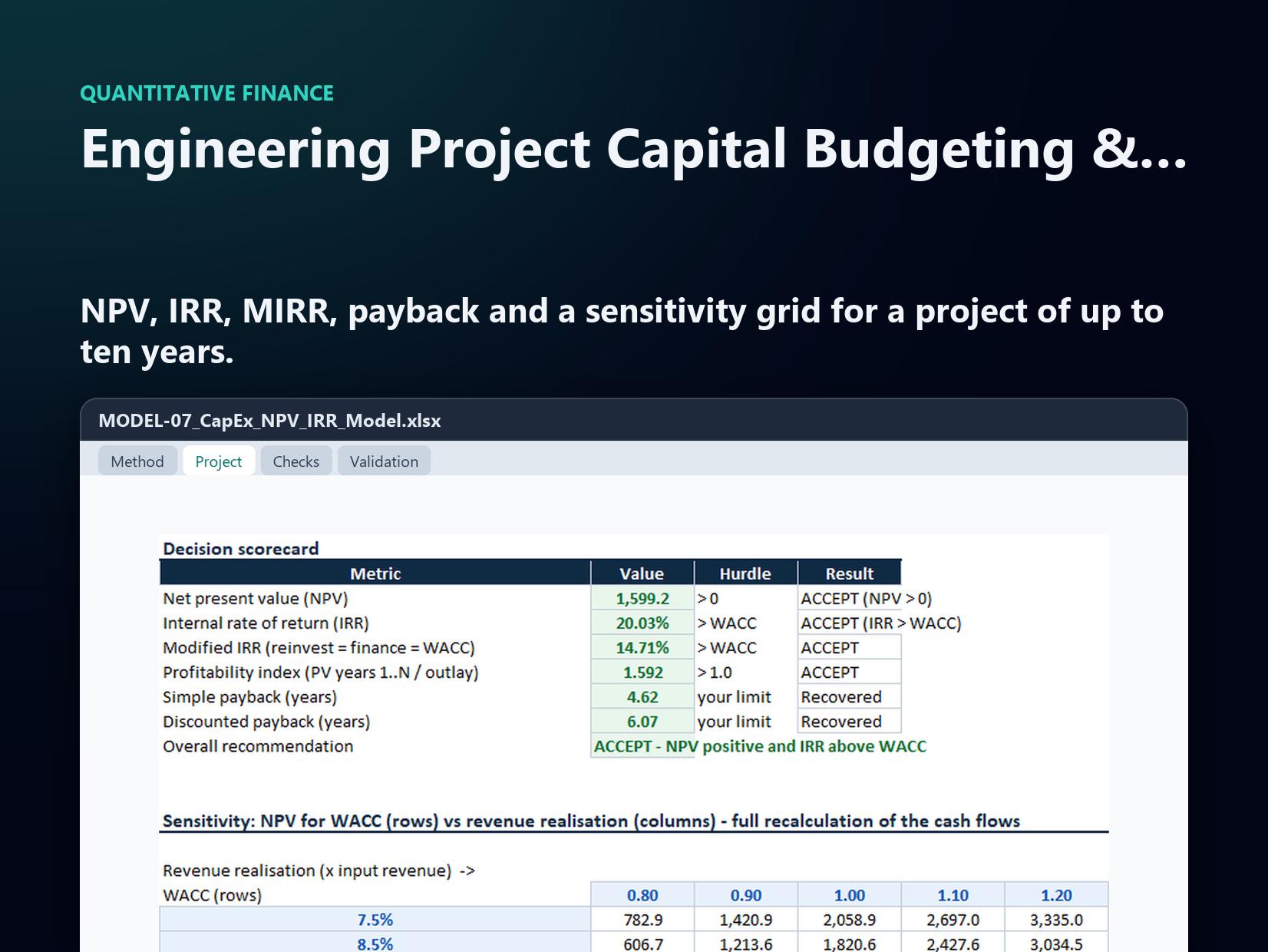Select the 'Discounted payback (years)' label
The image size is (1268, 952).
266,721
